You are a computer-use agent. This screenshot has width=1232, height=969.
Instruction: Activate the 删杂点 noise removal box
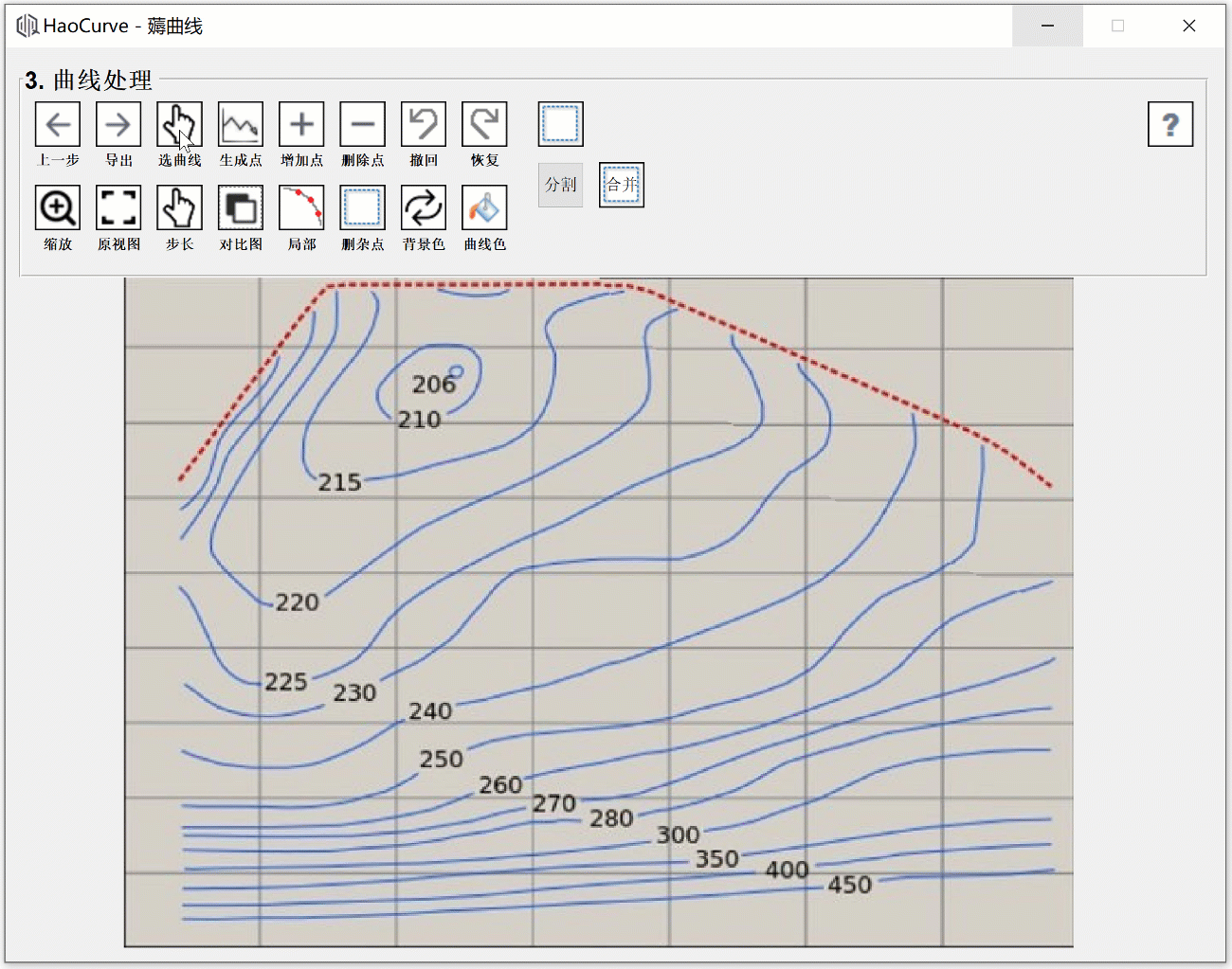tap(362, 207)
